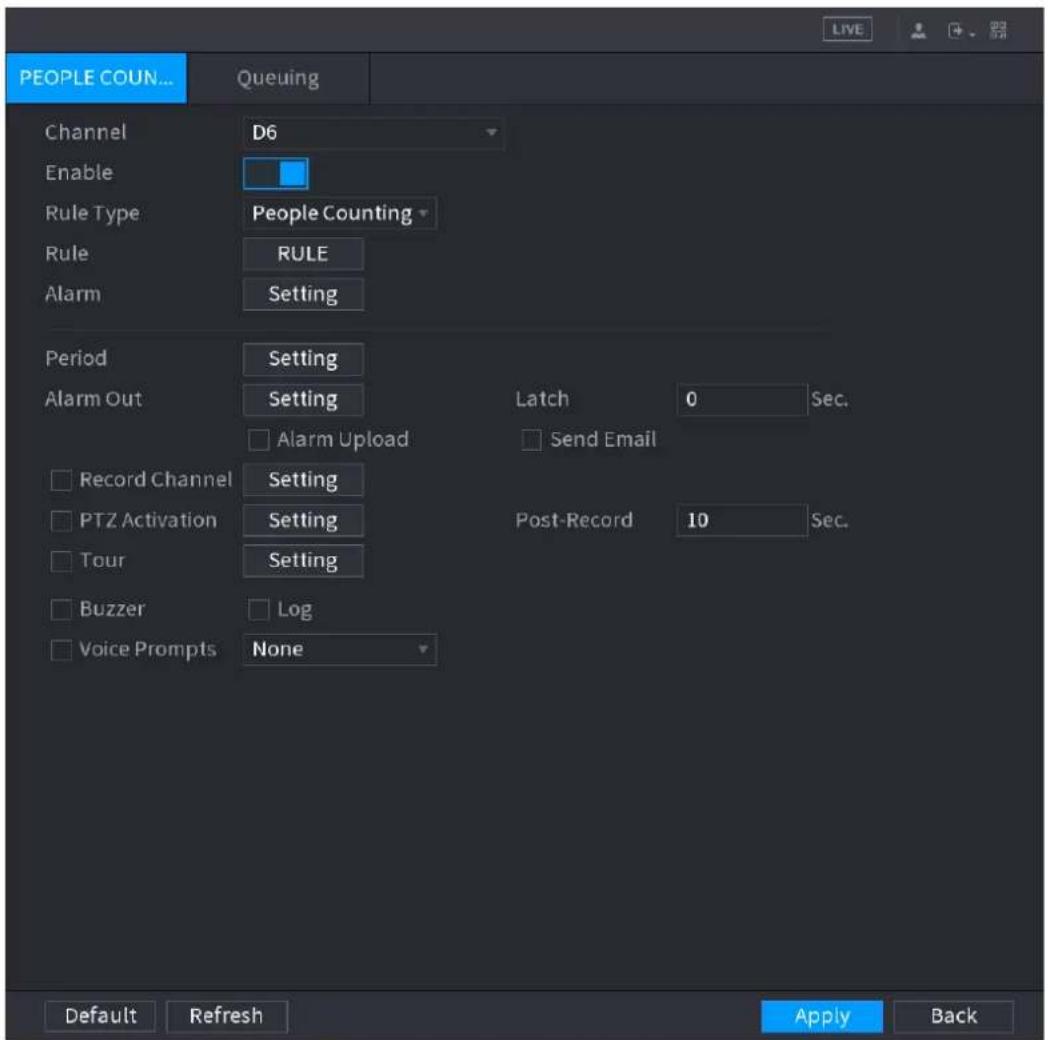The image size is (1048, 1040).
Task: Click the LIVE view icon
Action: (x=847, y=29)
